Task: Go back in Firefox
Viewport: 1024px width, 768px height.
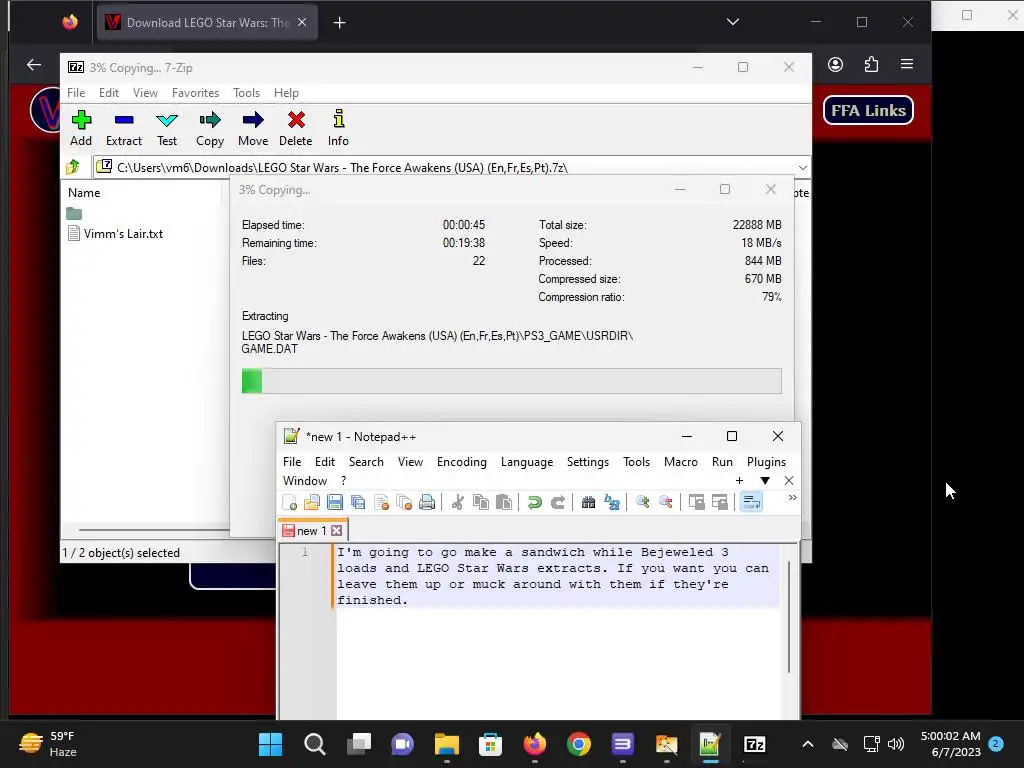Action: [x=34, y=65]
